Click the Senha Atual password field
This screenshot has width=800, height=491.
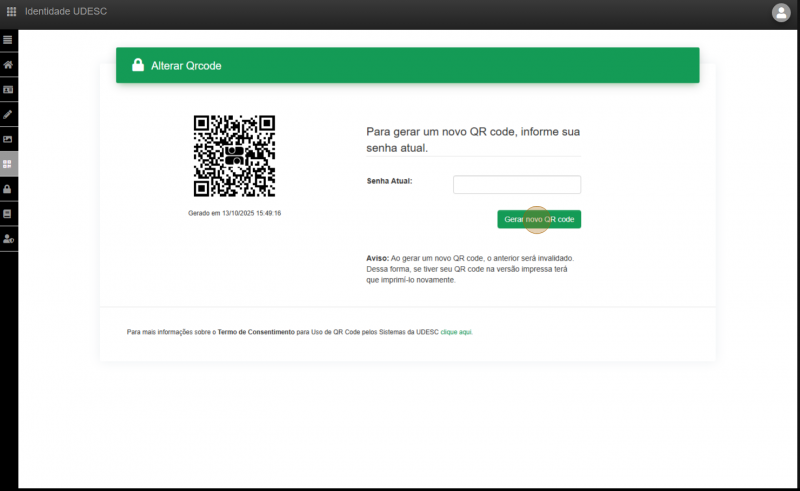point(517,185)
